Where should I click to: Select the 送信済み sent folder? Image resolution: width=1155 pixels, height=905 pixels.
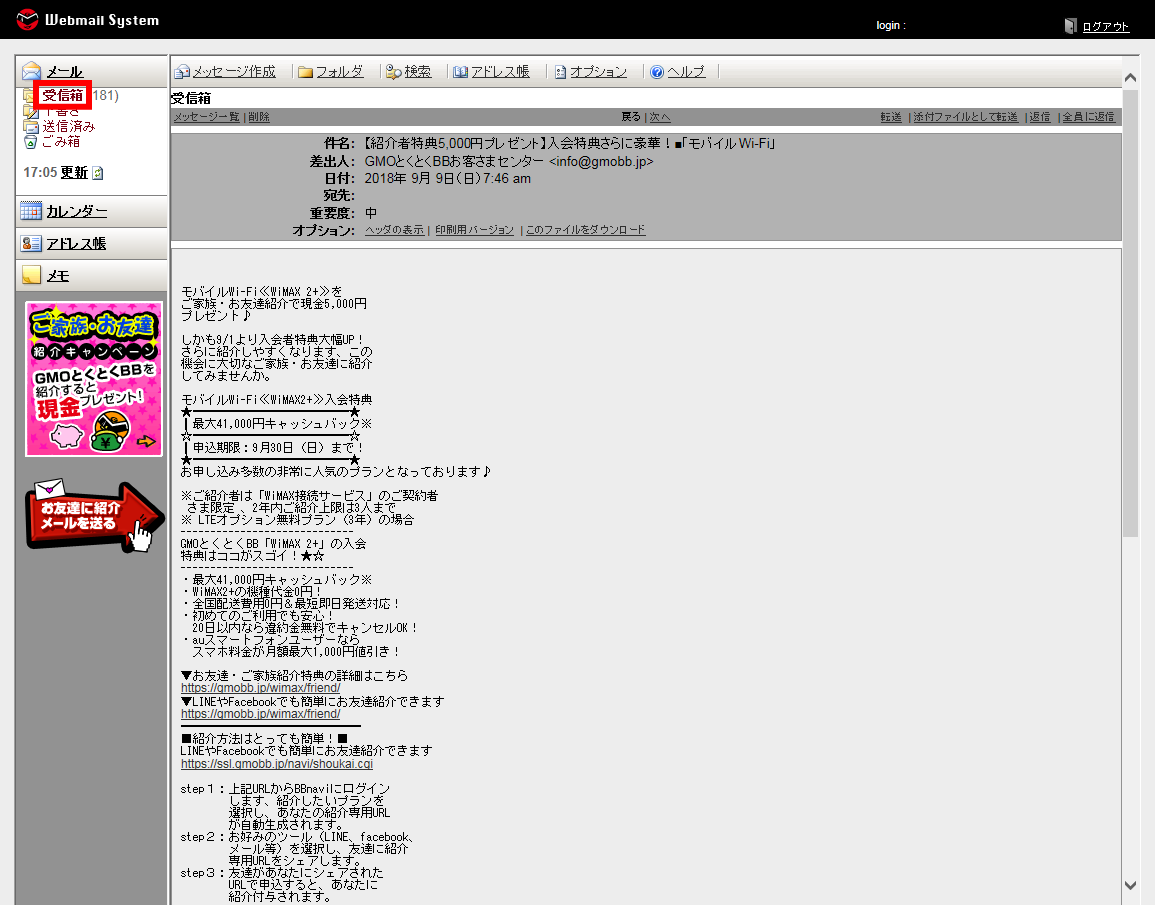tap(66, 127)
